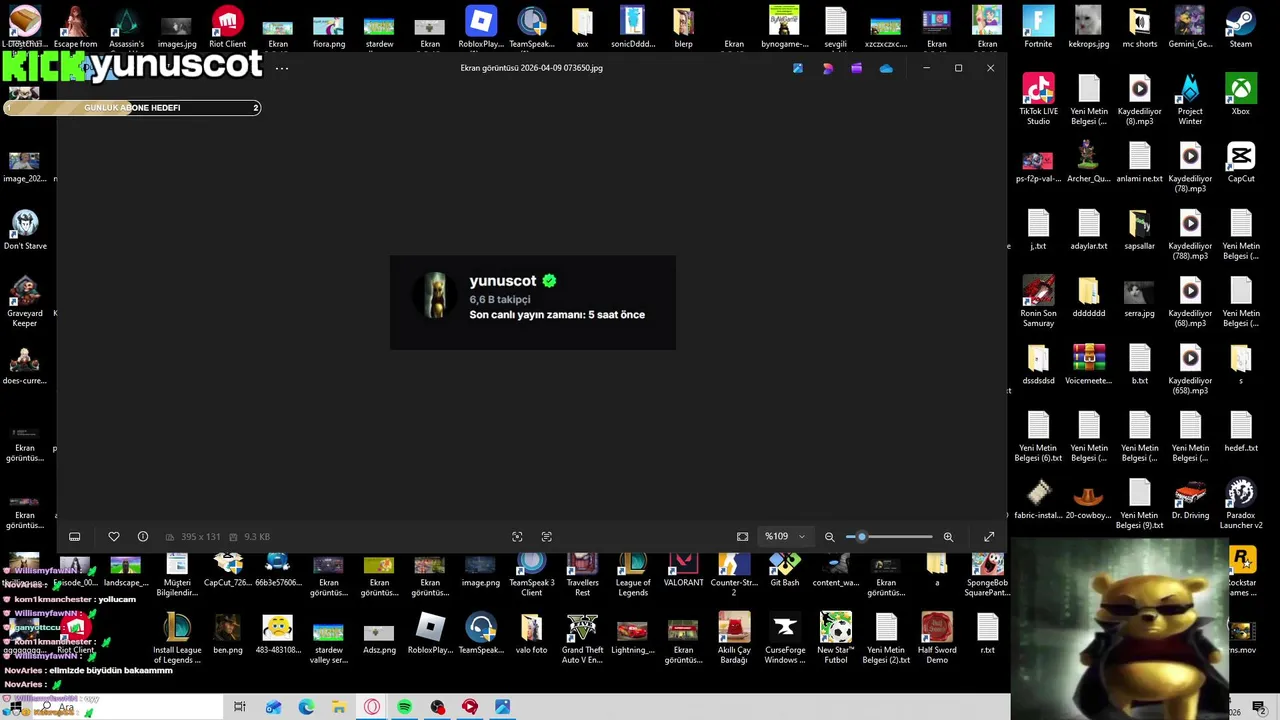Select serra.jpg image file
Image resolution: width=1280 pixels, height=720 pixels.
[1139, 298]
